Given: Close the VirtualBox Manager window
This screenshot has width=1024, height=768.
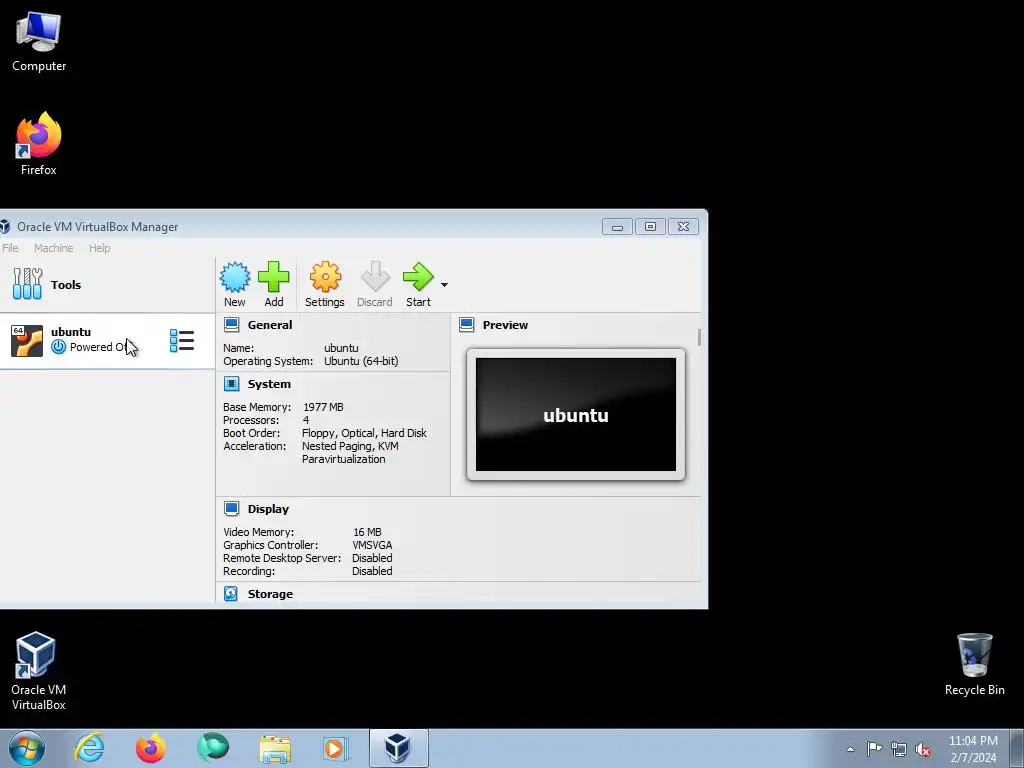Looking at the screenshot, I should pos(683,227).
